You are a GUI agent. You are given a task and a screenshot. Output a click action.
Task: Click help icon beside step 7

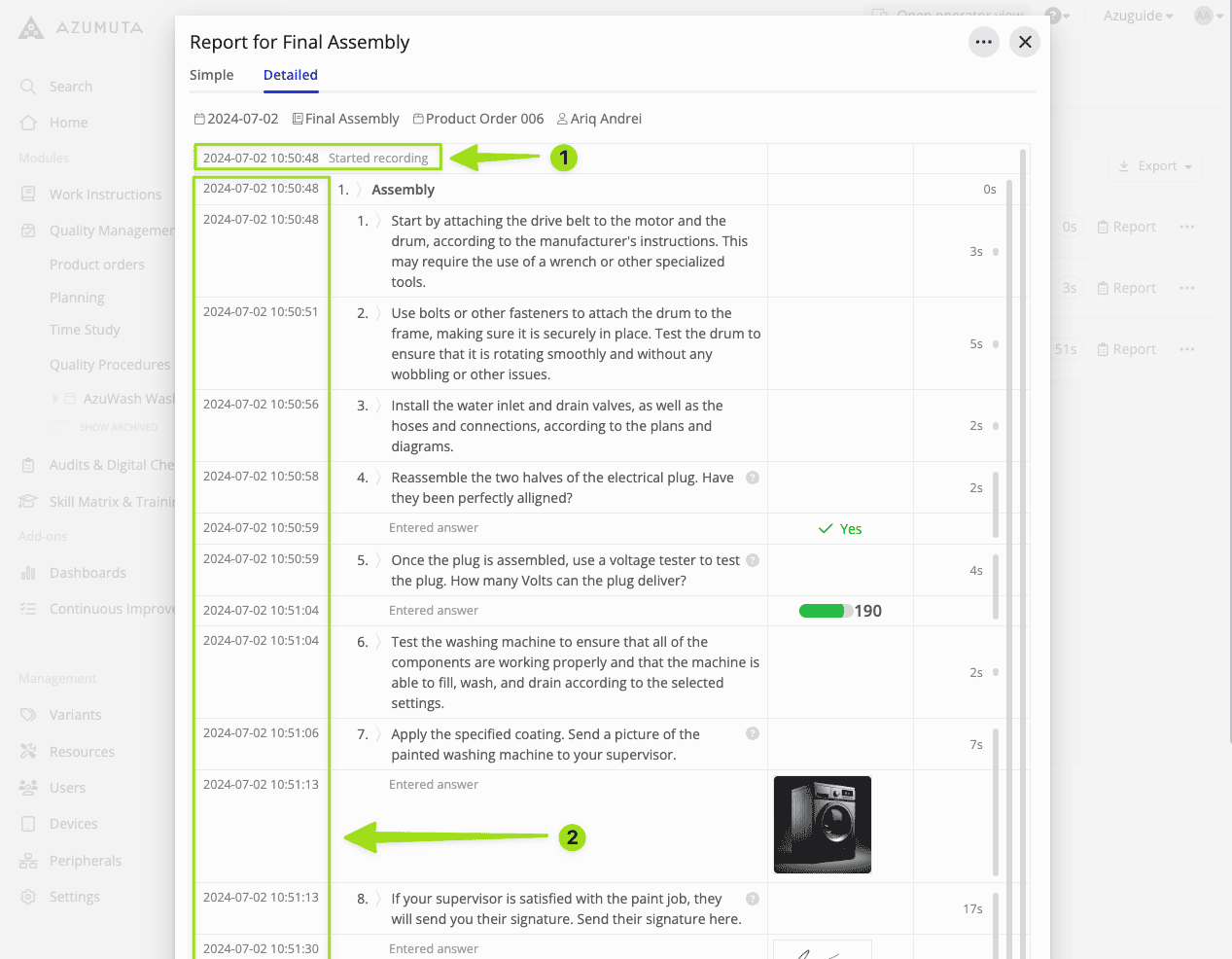(x=752, y=734)
